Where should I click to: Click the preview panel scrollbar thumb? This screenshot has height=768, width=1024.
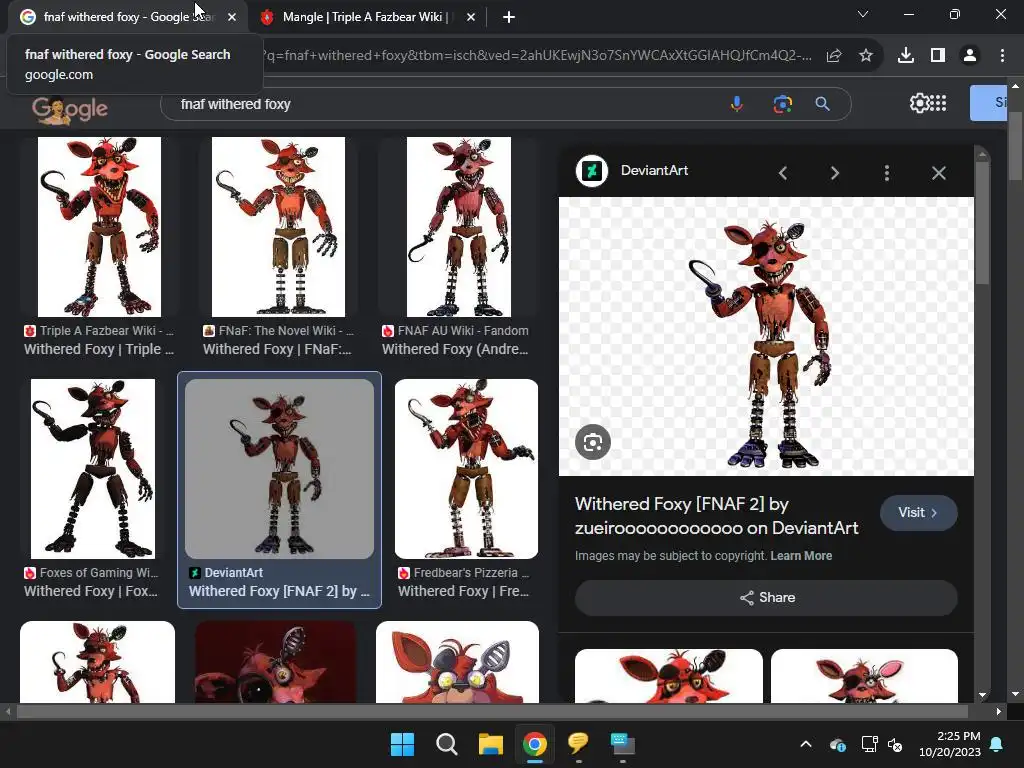click(x=982, y=222)
